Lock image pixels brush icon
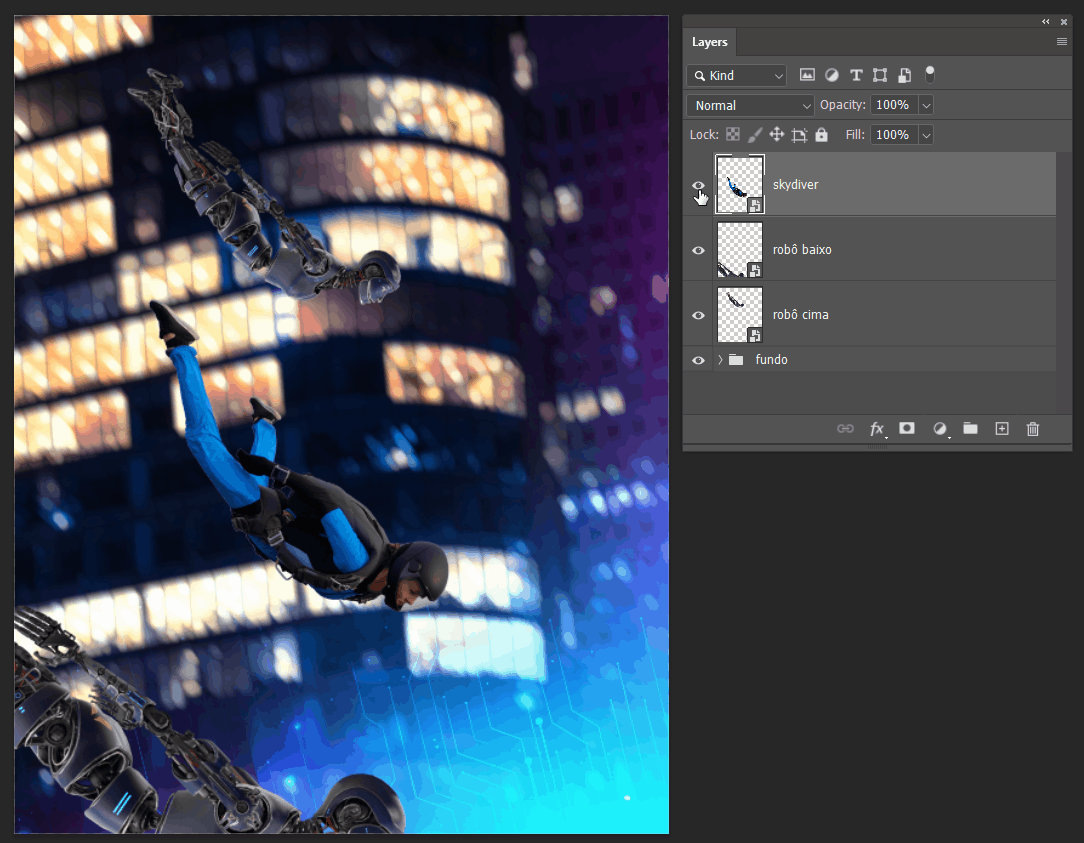Image resolution: width=1084 pixels, height=843 pixels. pos(755,134)
